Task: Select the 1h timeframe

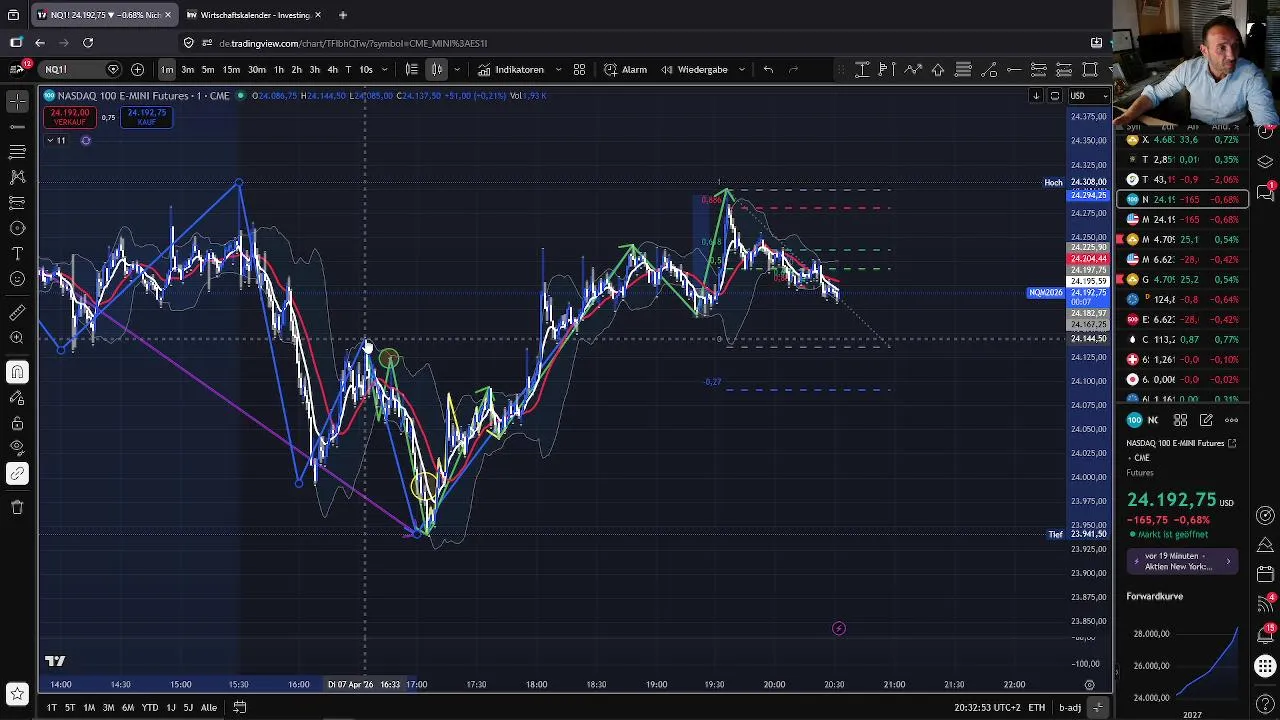Action: [279, 69]
